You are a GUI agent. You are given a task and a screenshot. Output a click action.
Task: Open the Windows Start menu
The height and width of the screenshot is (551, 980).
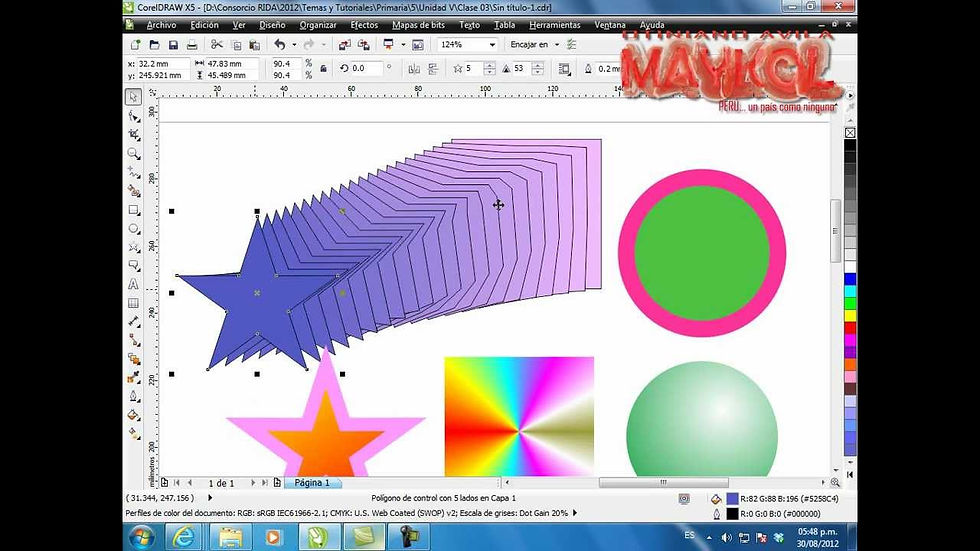(x=141, y=537)
